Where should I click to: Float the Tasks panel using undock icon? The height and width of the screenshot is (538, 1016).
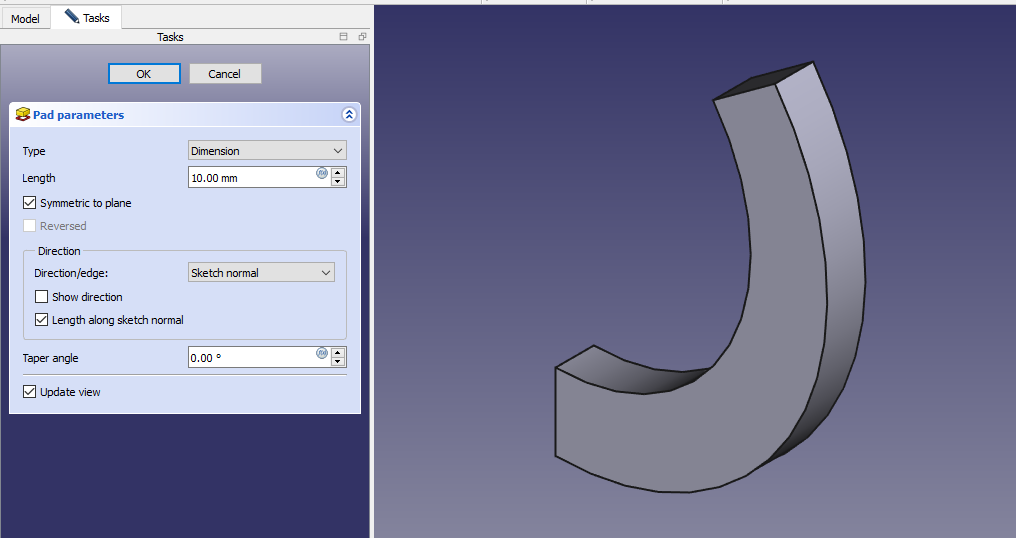[x=362, y=37]
